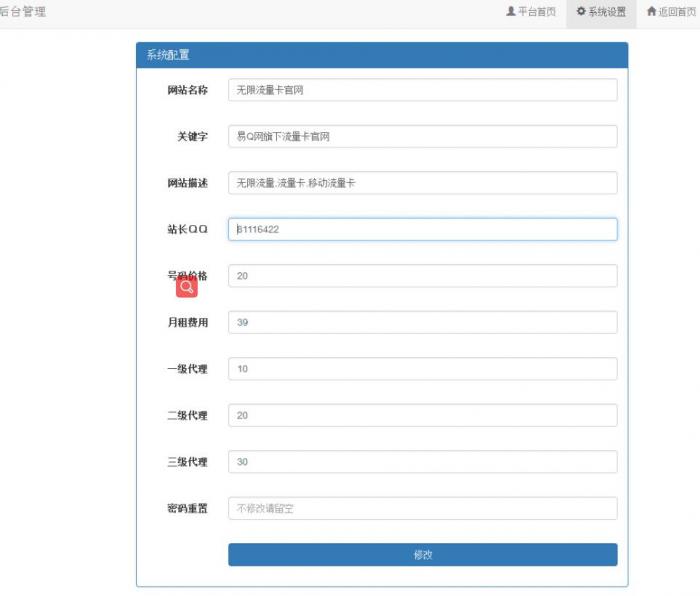Click into the 关键字 input box
This screenshot has width=700, height=596.
422,136
